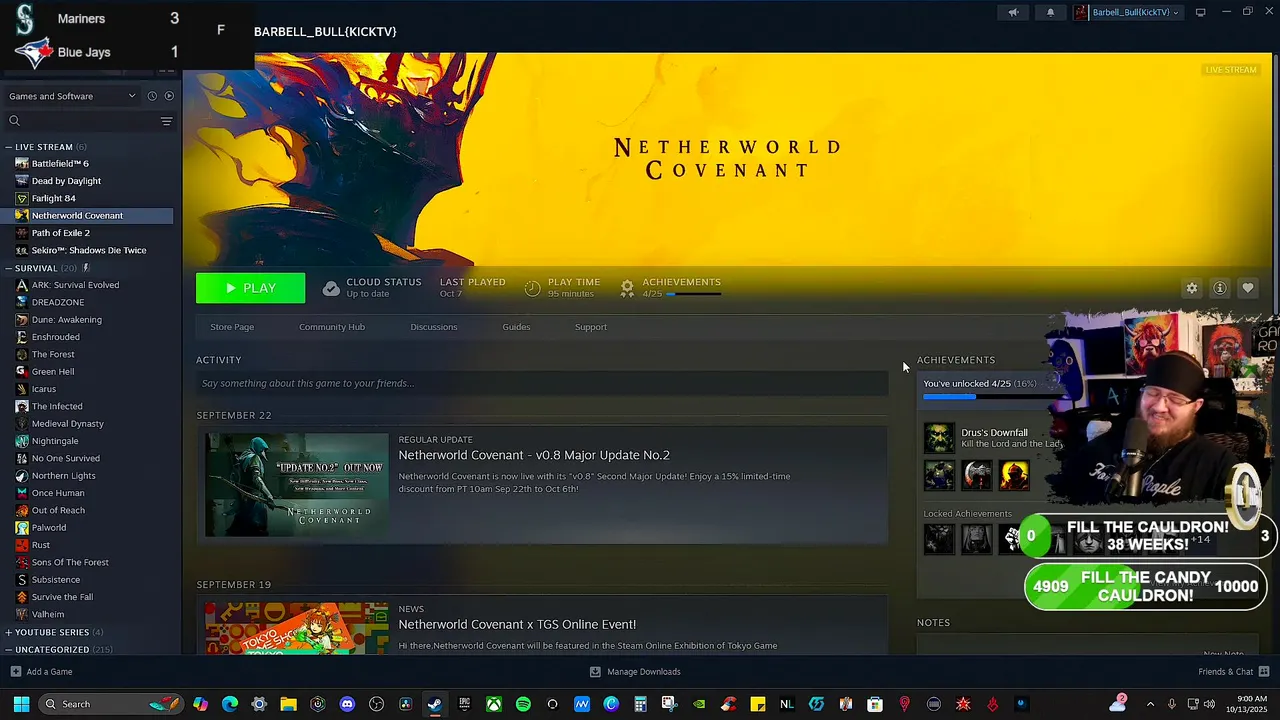Open the game settings gear icon

1192,288
